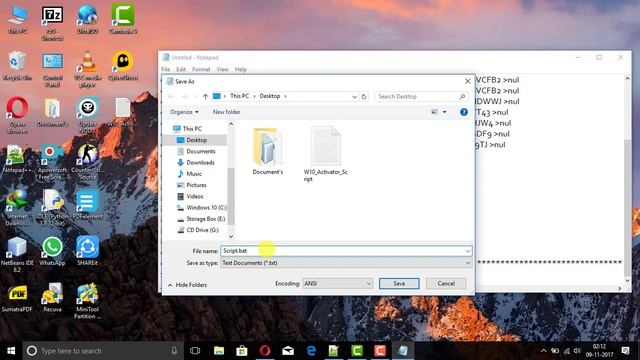Image resolution: width=640 pixels, height=360 pixels.
Task: Expand the File name history dropdown arrow
Action: click(x=468, y=251)
